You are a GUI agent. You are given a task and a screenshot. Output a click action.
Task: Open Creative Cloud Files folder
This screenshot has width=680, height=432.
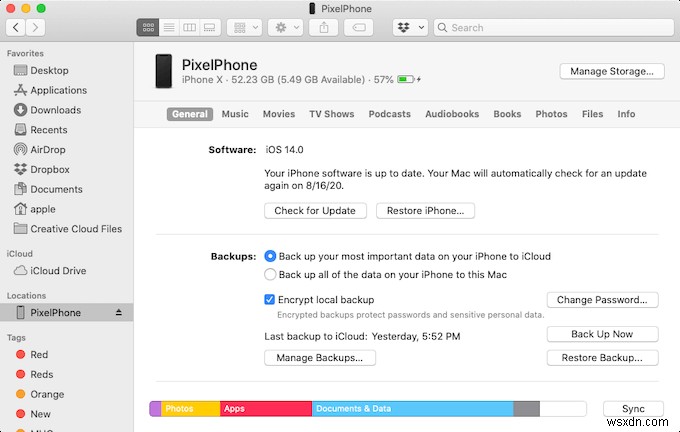point(68,229)
